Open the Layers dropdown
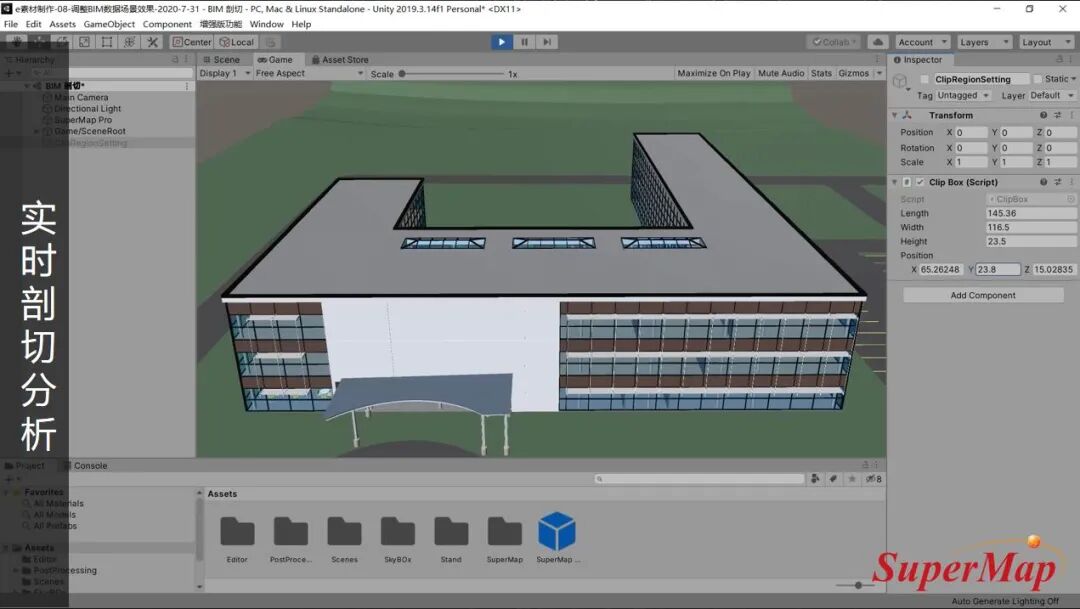The width and height of the screenshot is (1080, 609). coord(984,42)
